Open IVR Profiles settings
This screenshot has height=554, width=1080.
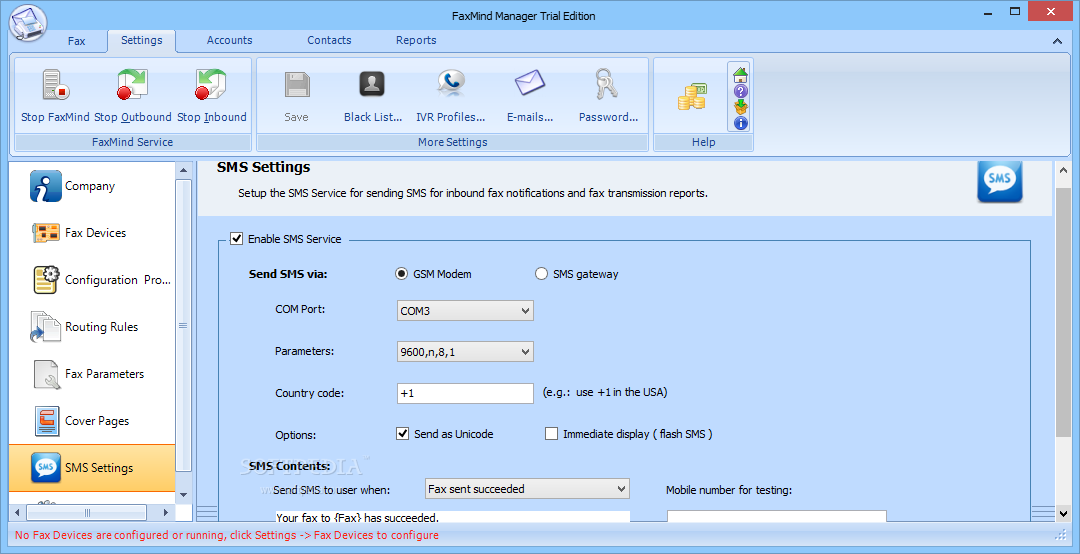pos(450,96)
